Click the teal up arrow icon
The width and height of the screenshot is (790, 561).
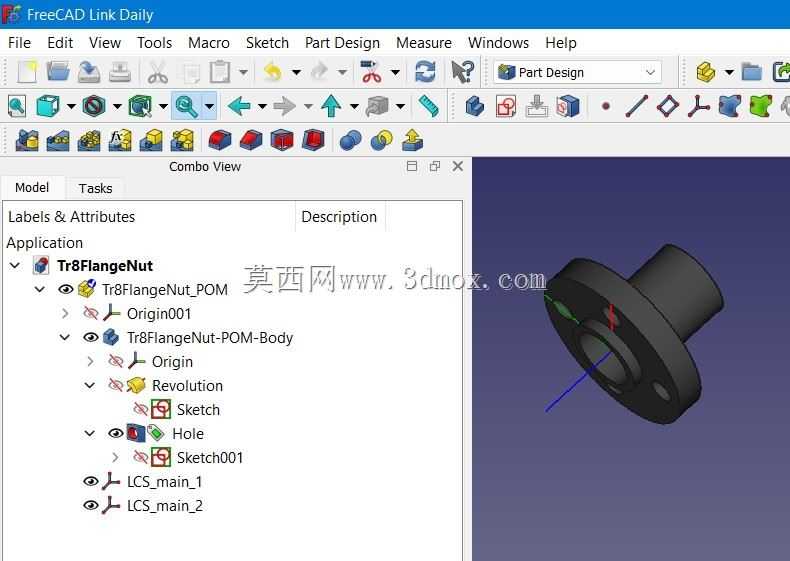click(x=331, y=106)
